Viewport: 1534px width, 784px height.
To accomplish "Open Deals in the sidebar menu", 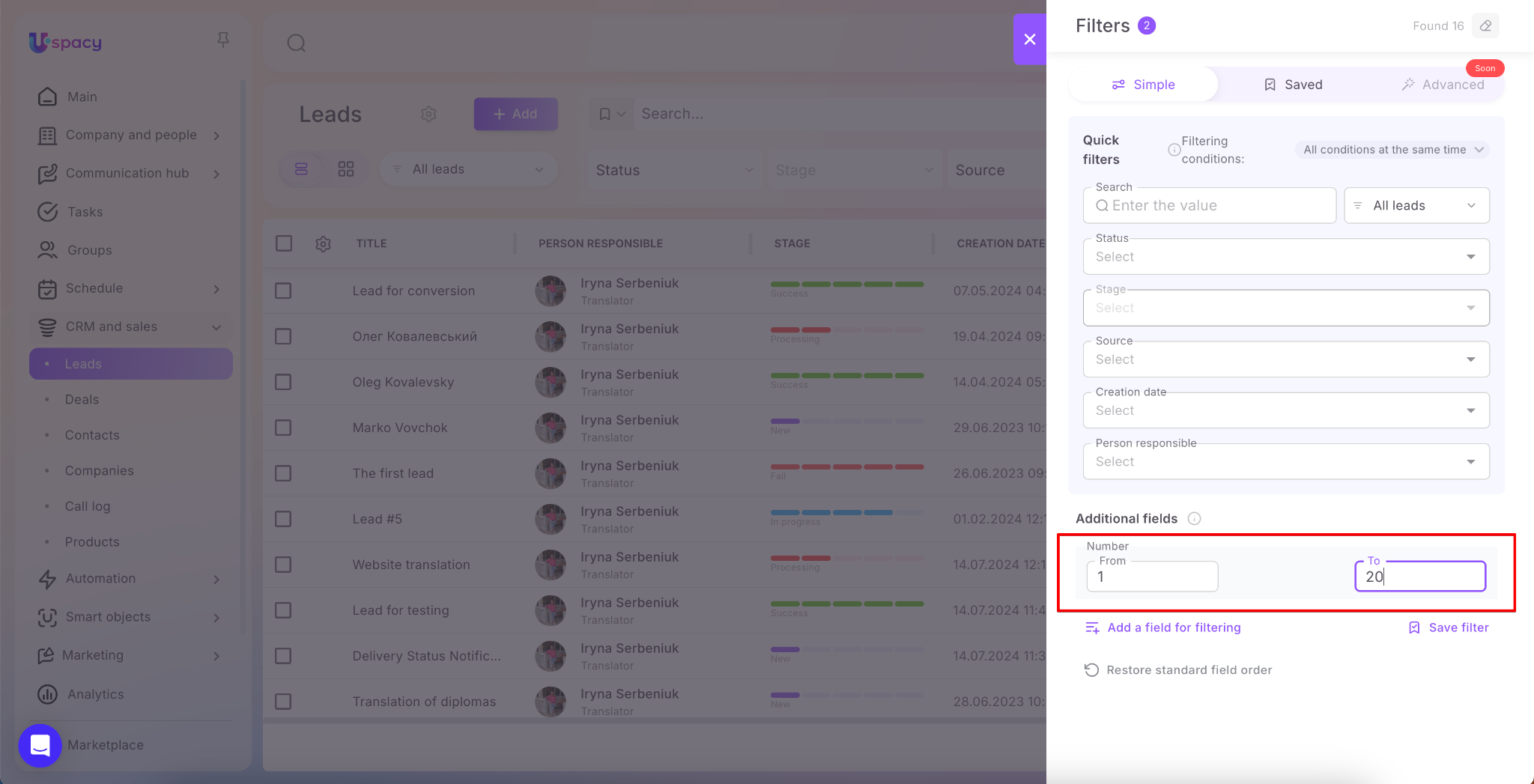I will pyautogui.click(x=82, y=400).
